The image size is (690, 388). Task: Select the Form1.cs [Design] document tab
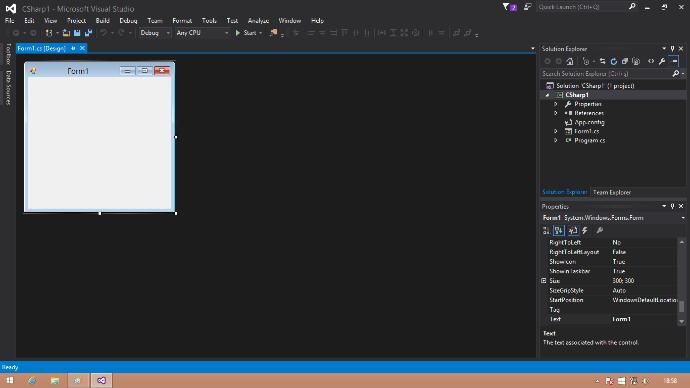42,48
